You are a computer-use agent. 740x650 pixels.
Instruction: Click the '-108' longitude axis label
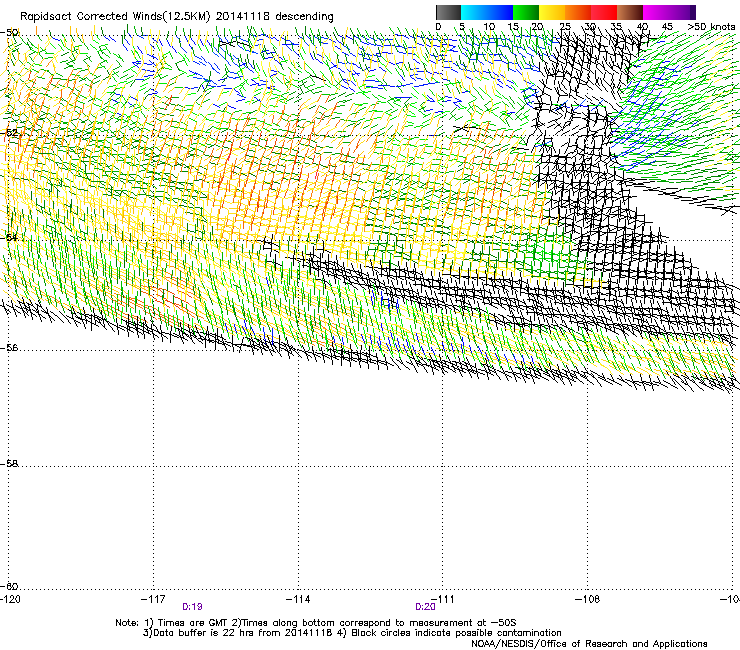pyautogui.click(x=588, y=599)
